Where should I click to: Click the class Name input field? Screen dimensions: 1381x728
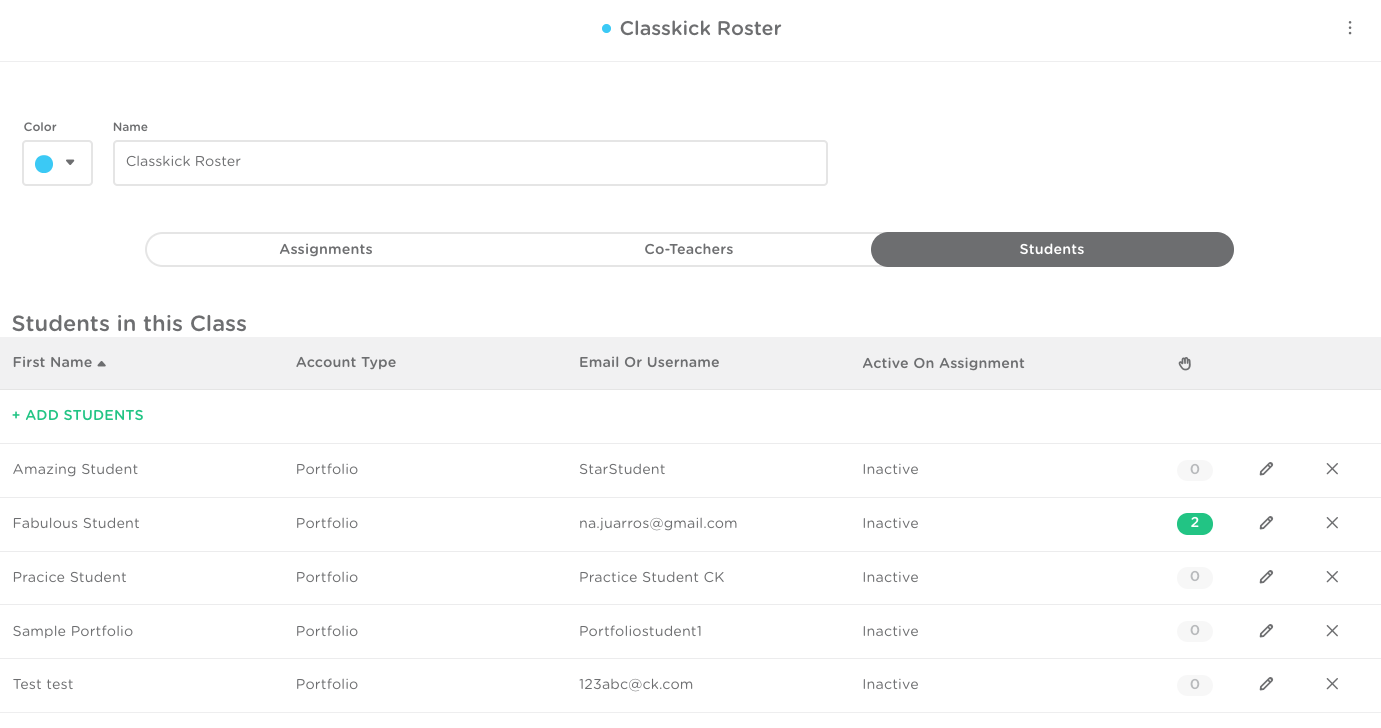(470, 163)
